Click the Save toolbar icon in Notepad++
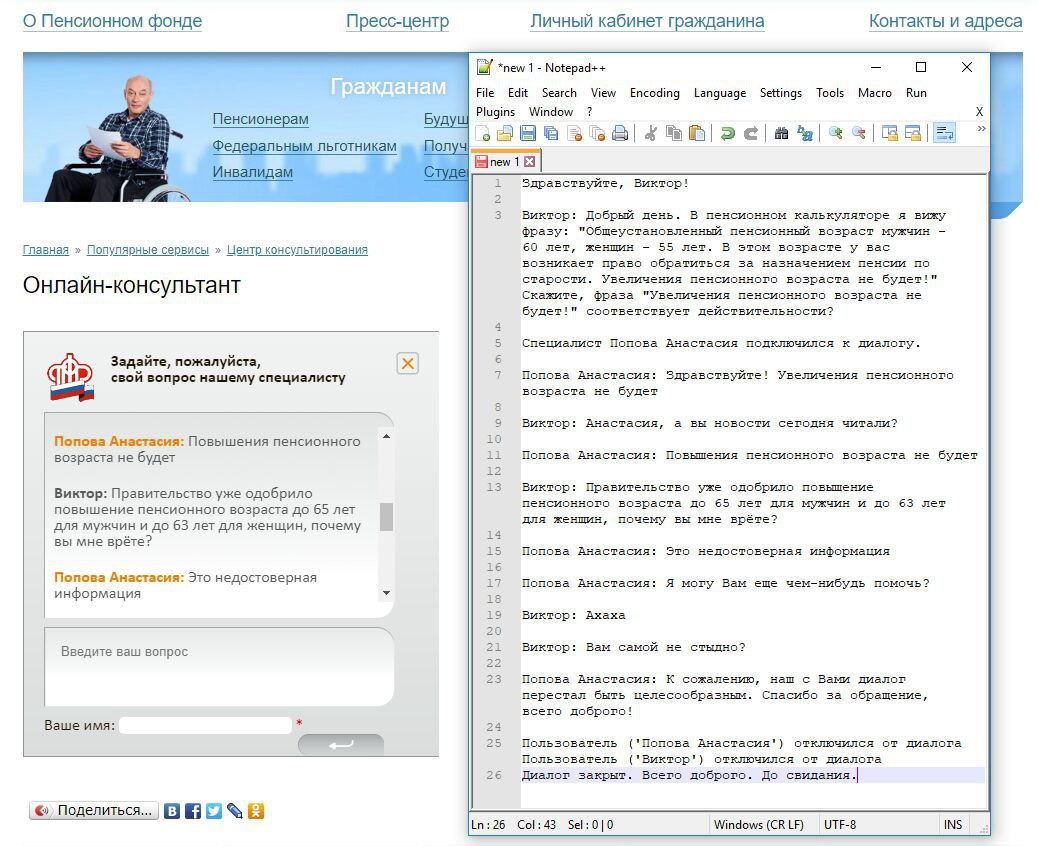This screenshot has height=846, width=1037. pos(528,134)
